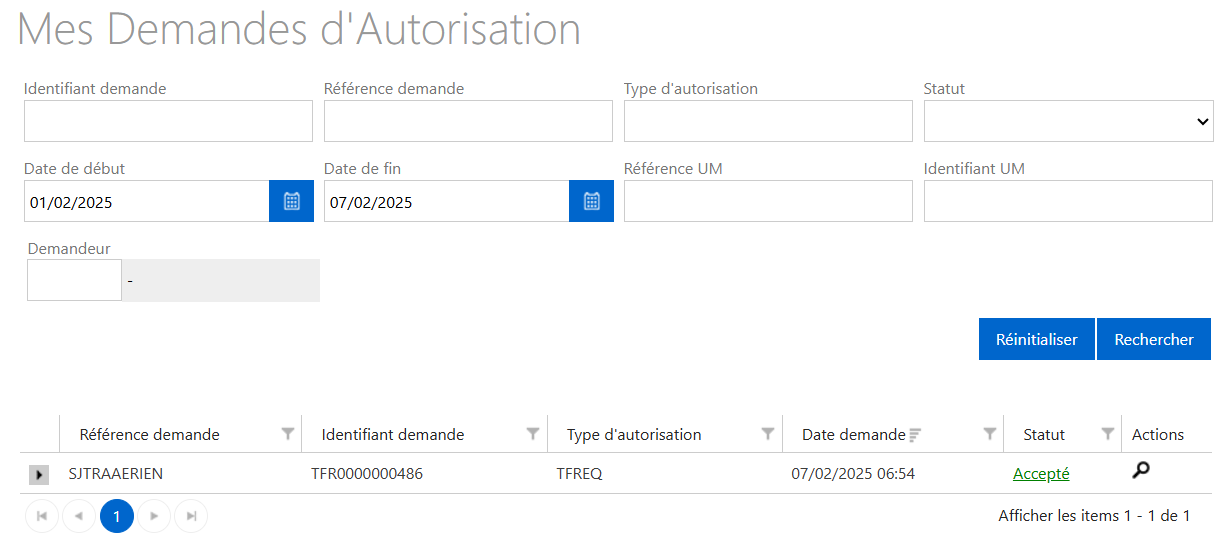Click the Identifiant demande search field
This screenshot has height=533, width=1222.
pos(168,121)
